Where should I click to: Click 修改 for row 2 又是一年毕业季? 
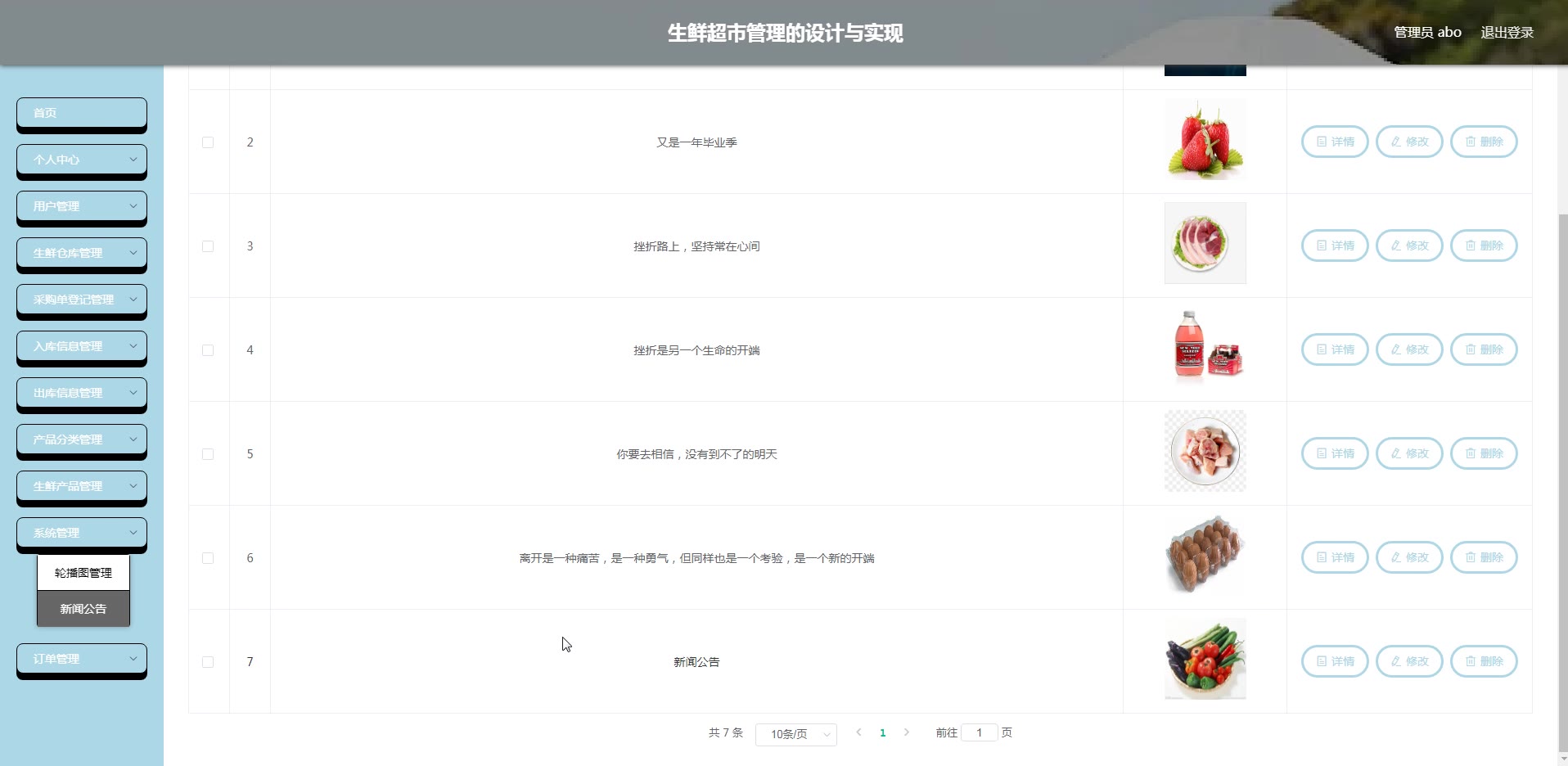[x=1409, y=142]
